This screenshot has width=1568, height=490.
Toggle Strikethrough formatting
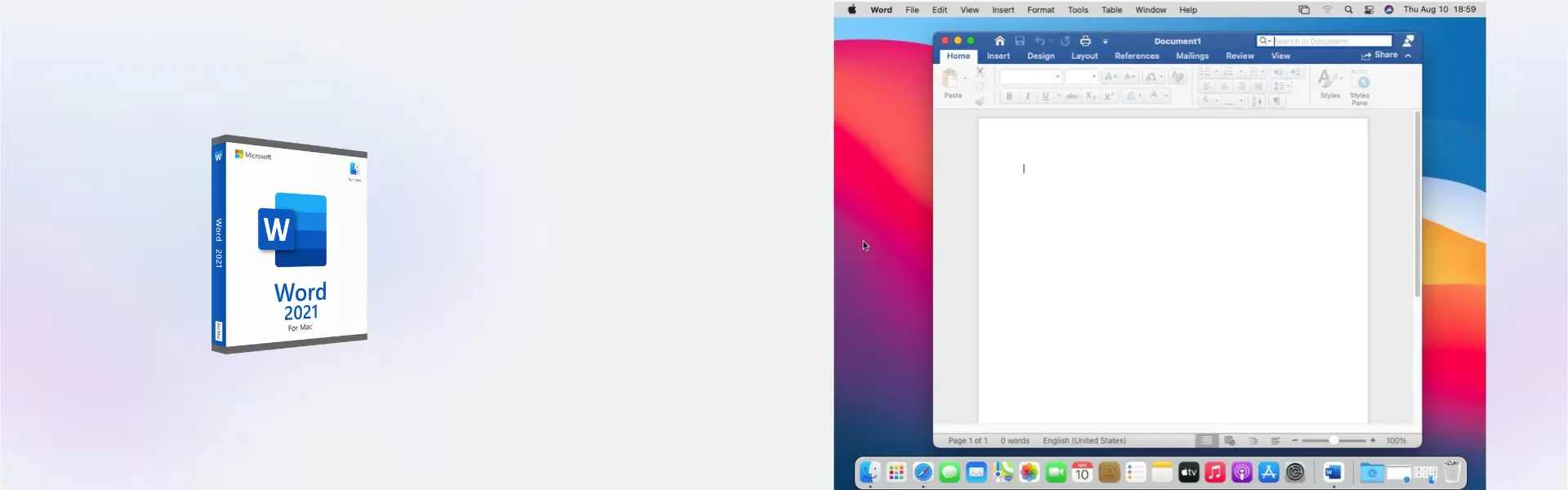[1072, 96]
